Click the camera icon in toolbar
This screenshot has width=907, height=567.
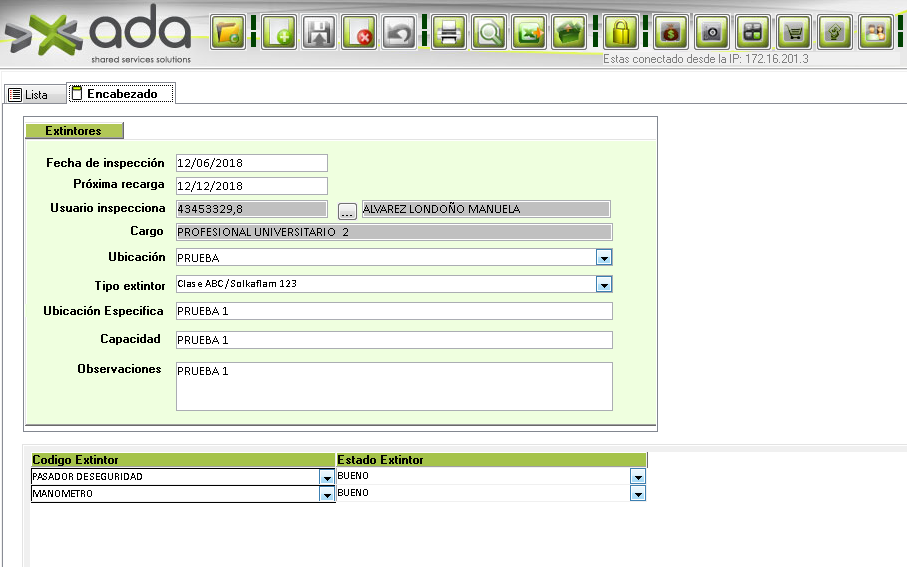coord(712,33)
